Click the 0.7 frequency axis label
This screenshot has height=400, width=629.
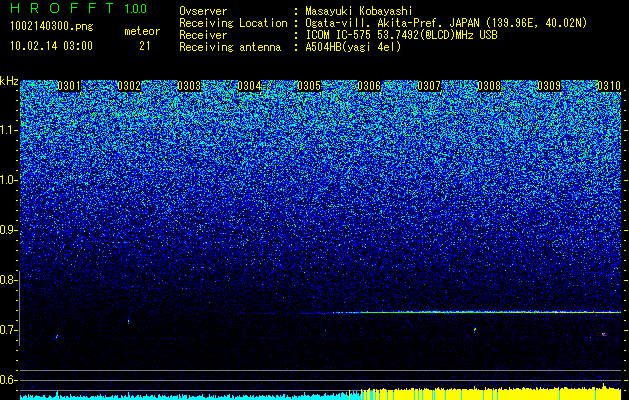click(8, 330)
